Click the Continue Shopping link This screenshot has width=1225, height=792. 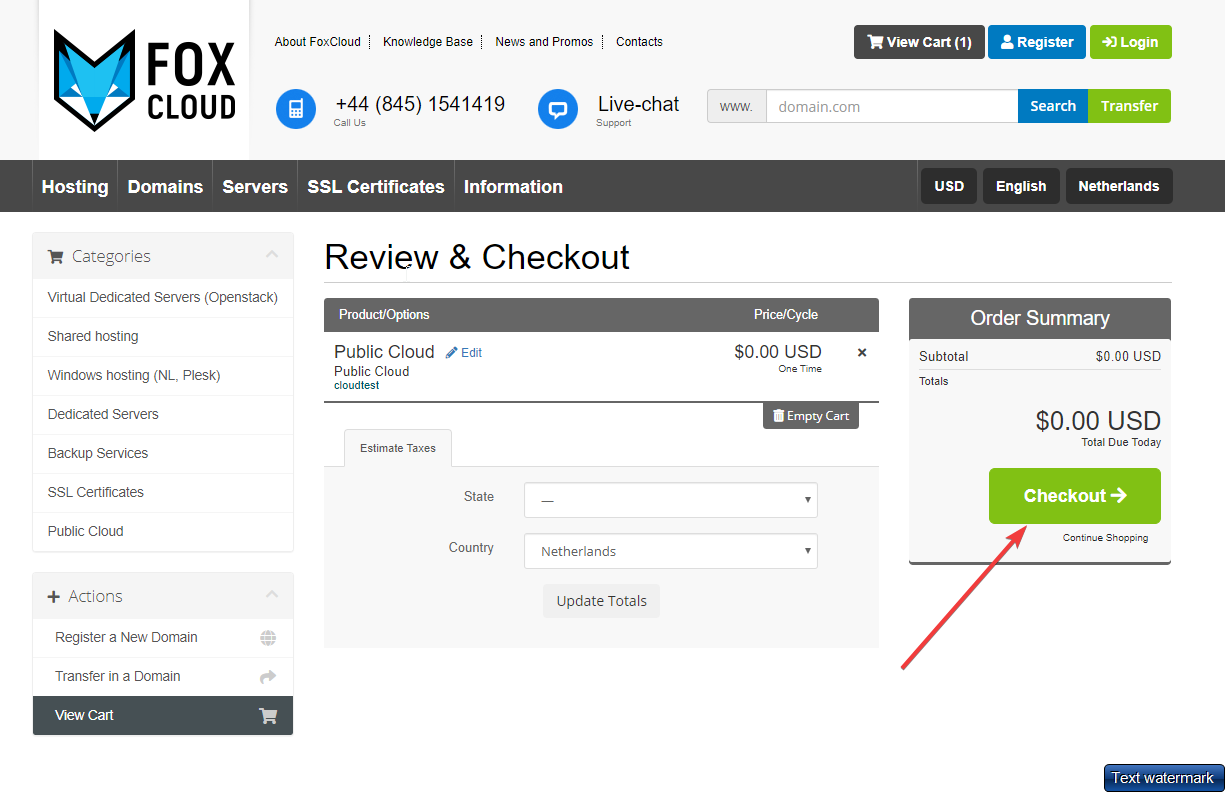click(1105, 538)
